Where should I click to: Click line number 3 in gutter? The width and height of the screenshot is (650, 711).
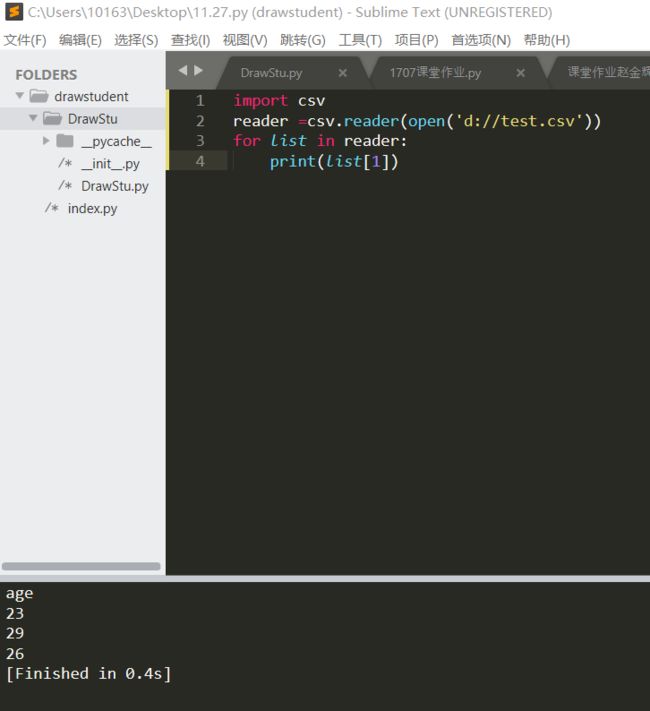200,141
